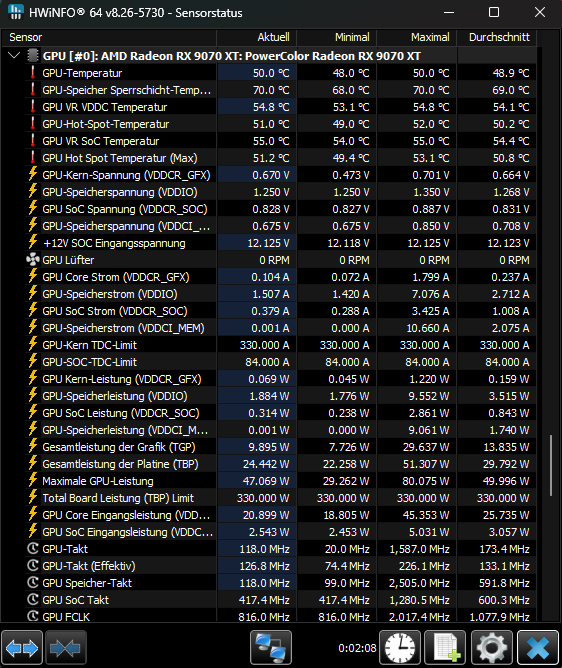Click the GPU chip icon in the group header

pos(33,56)
